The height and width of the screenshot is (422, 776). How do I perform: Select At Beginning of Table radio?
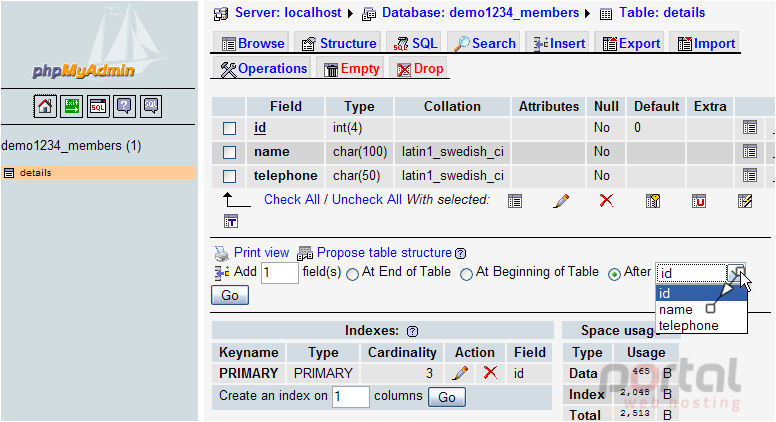466,274
